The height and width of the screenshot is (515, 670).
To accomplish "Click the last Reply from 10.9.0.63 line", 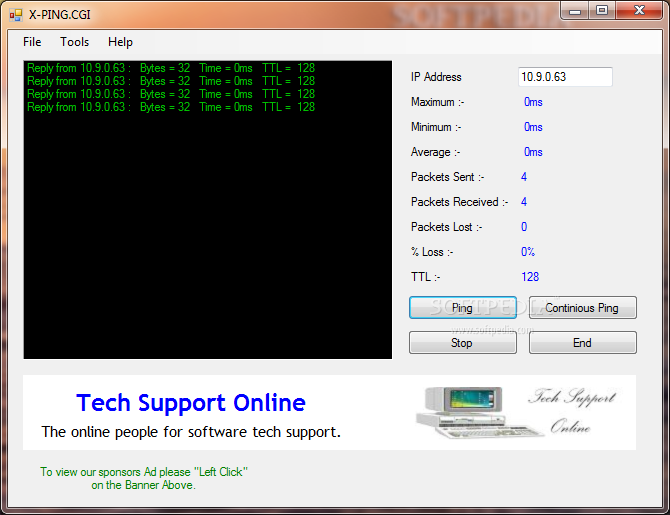I will [171, 107].
